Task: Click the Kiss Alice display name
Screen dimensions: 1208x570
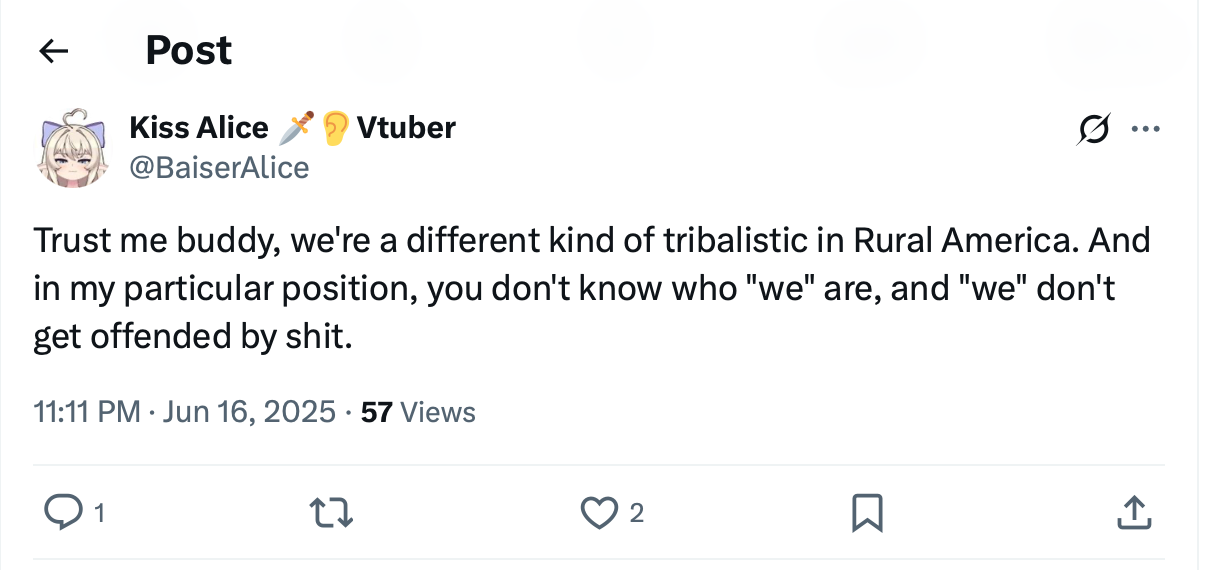Action: click(198, 128)
